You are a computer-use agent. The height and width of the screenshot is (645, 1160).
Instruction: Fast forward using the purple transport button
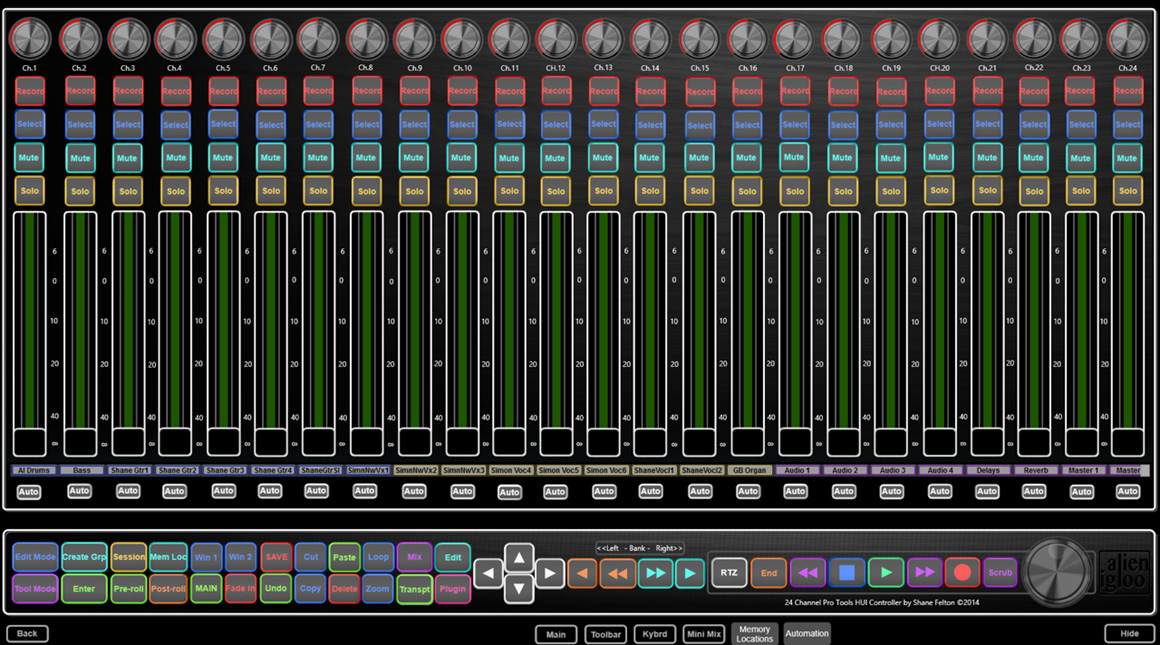click(925, 573)
